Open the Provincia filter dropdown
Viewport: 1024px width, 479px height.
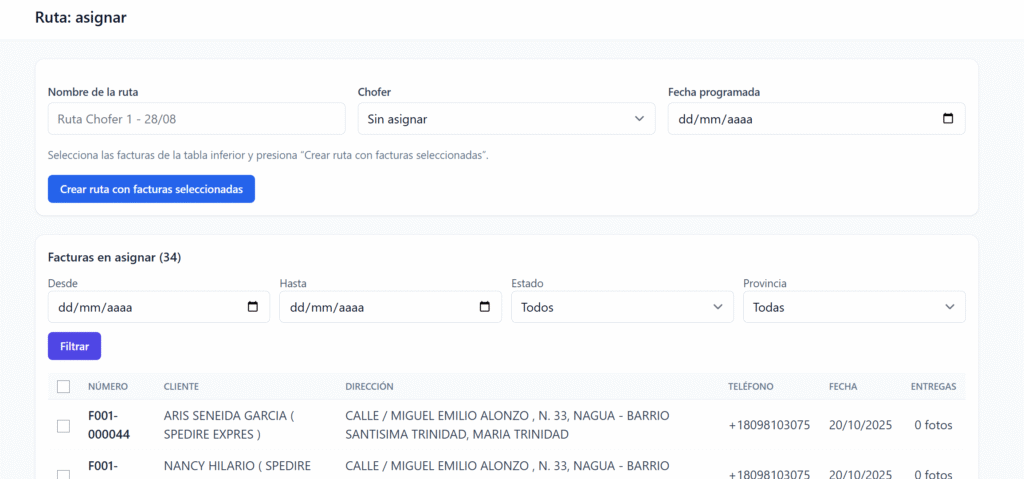(x=853, y=307)
